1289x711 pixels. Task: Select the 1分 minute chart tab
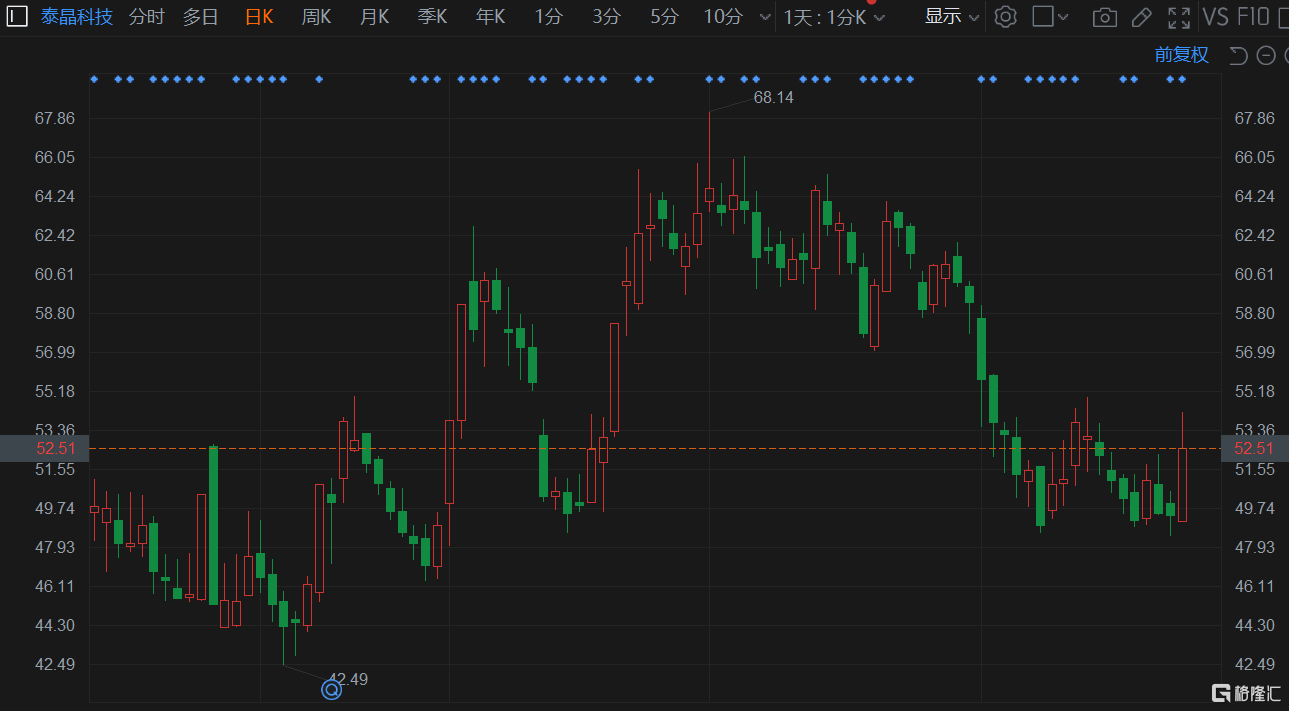point(548,17)
